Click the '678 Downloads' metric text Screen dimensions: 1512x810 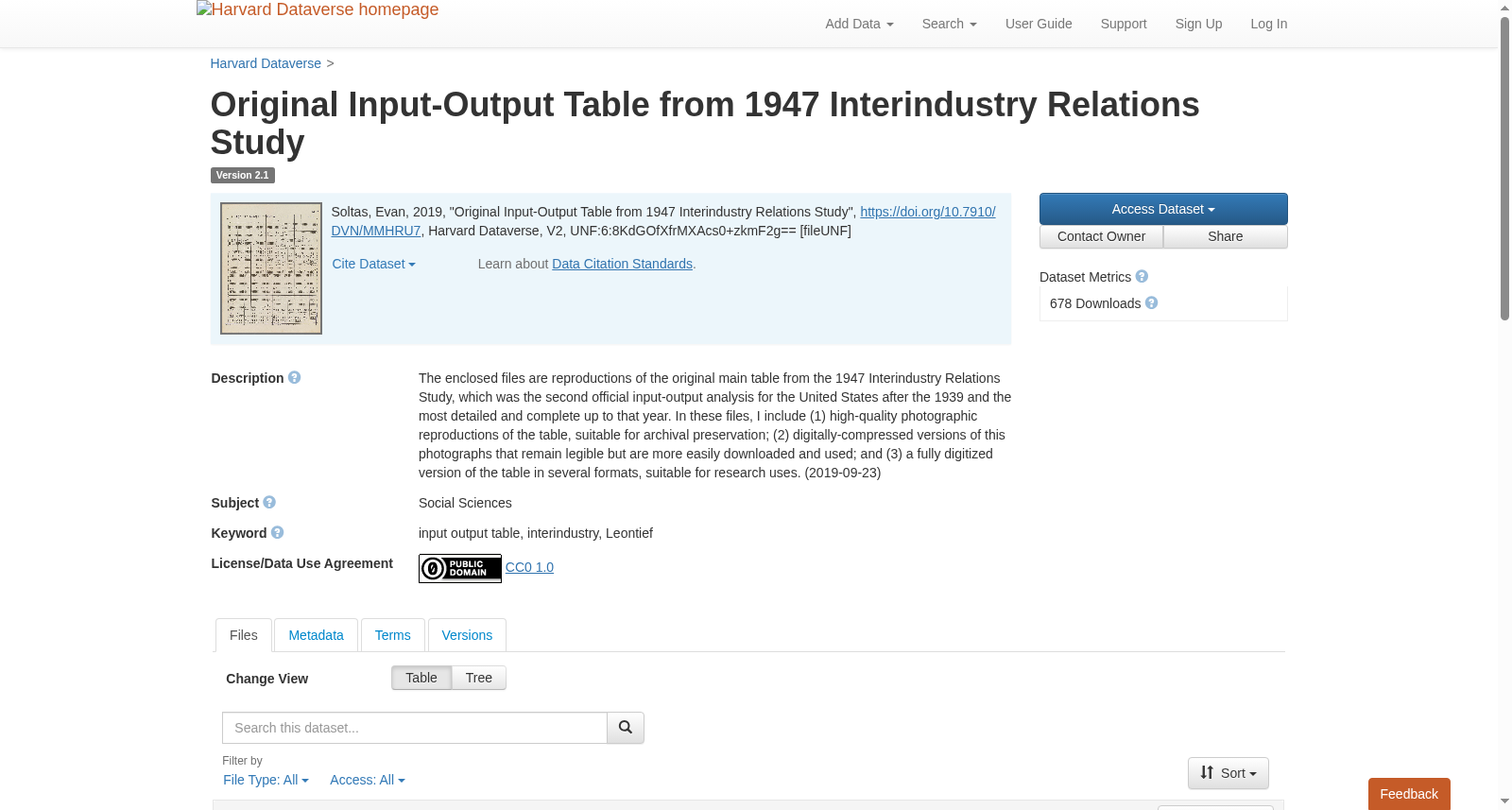(1095, 303)
